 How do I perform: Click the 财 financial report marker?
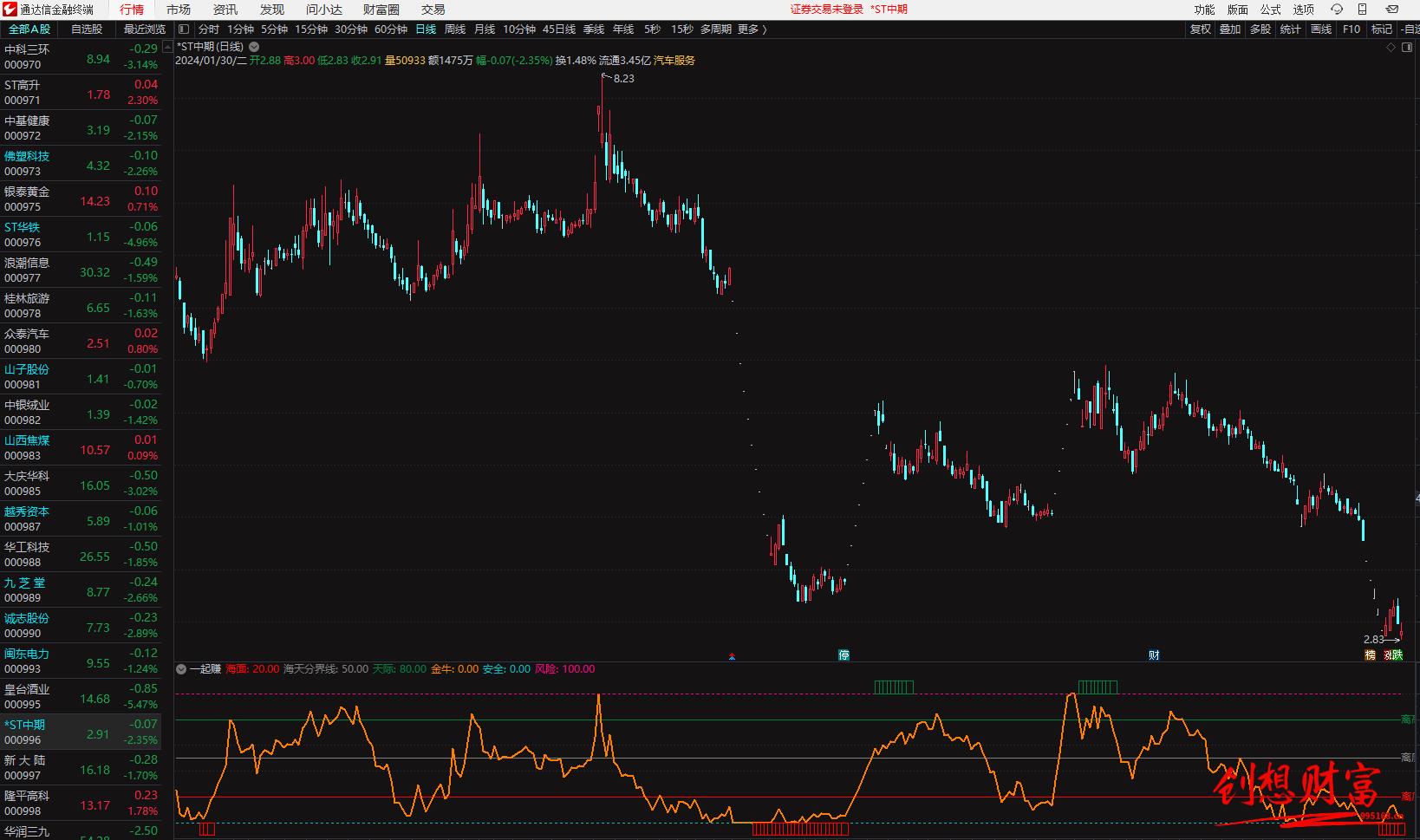(1154, 655)
